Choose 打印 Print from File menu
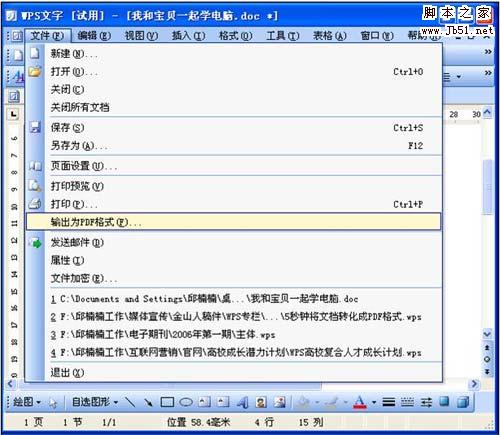 [234, 204]
